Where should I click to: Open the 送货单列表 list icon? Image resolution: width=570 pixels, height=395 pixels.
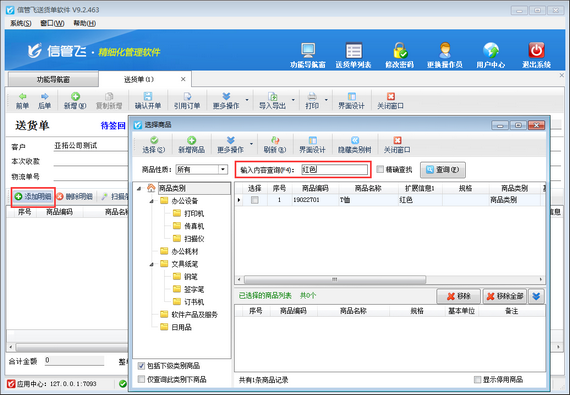(x=353, y=51)
